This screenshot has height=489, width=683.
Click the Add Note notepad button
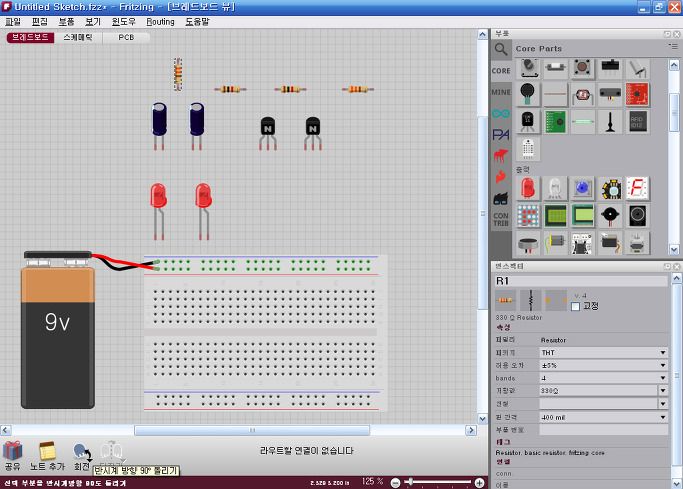point(47,456)
